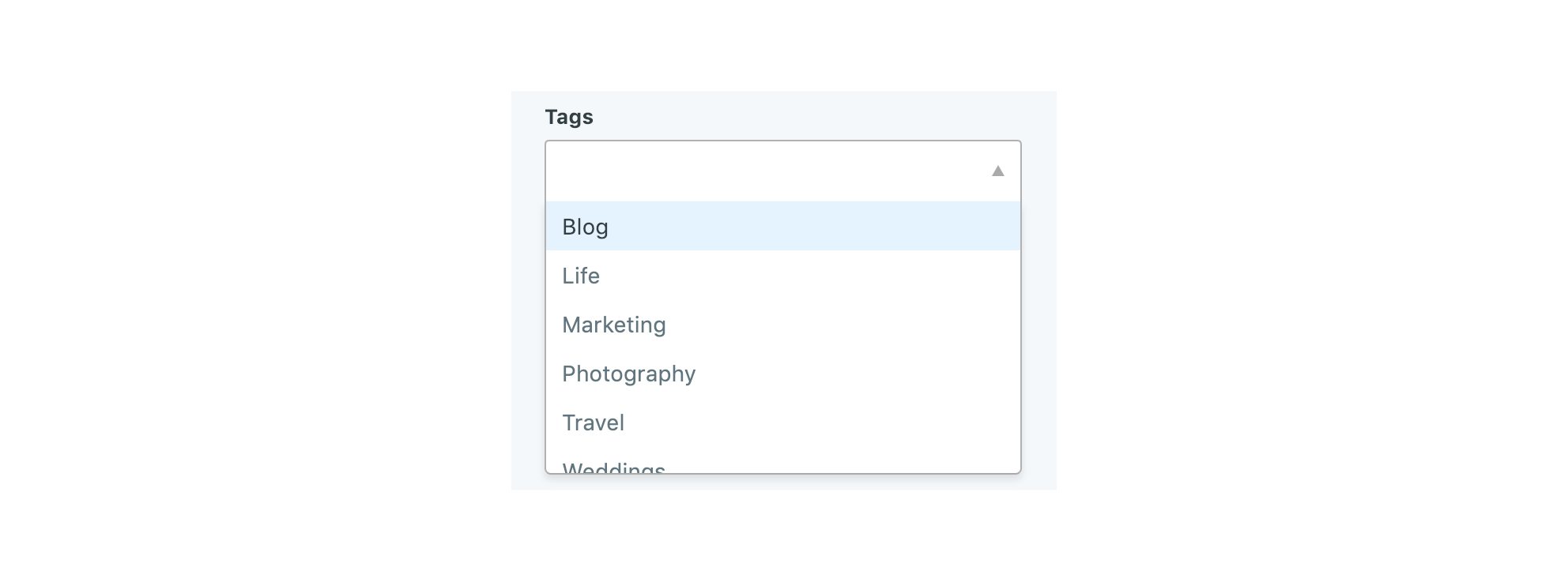This screenshot has height=582, width=1568.
Task: Close the open Tags select box
Action: tap(997, 171)
